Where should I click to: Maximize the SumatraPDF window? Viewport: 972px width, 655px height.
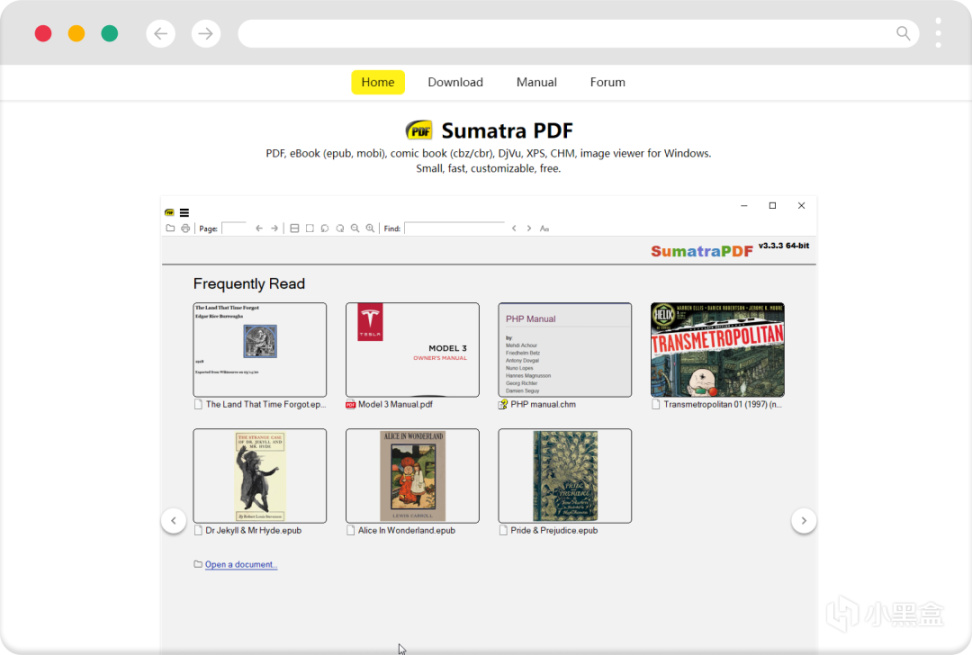tap(772, 206)
